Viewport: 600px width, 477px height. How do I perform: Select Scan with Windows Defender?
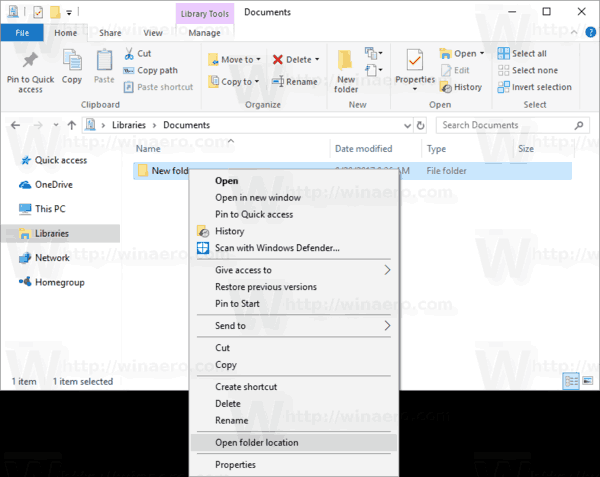[x=294, y=248]
